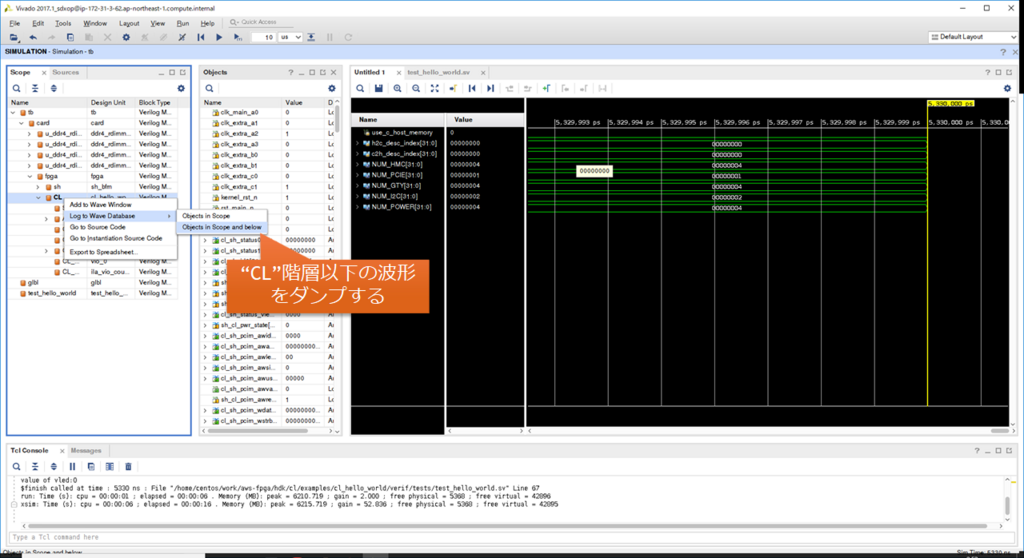
Task: Select the clk_main_a0 object row
Action: tap(266, 112)
